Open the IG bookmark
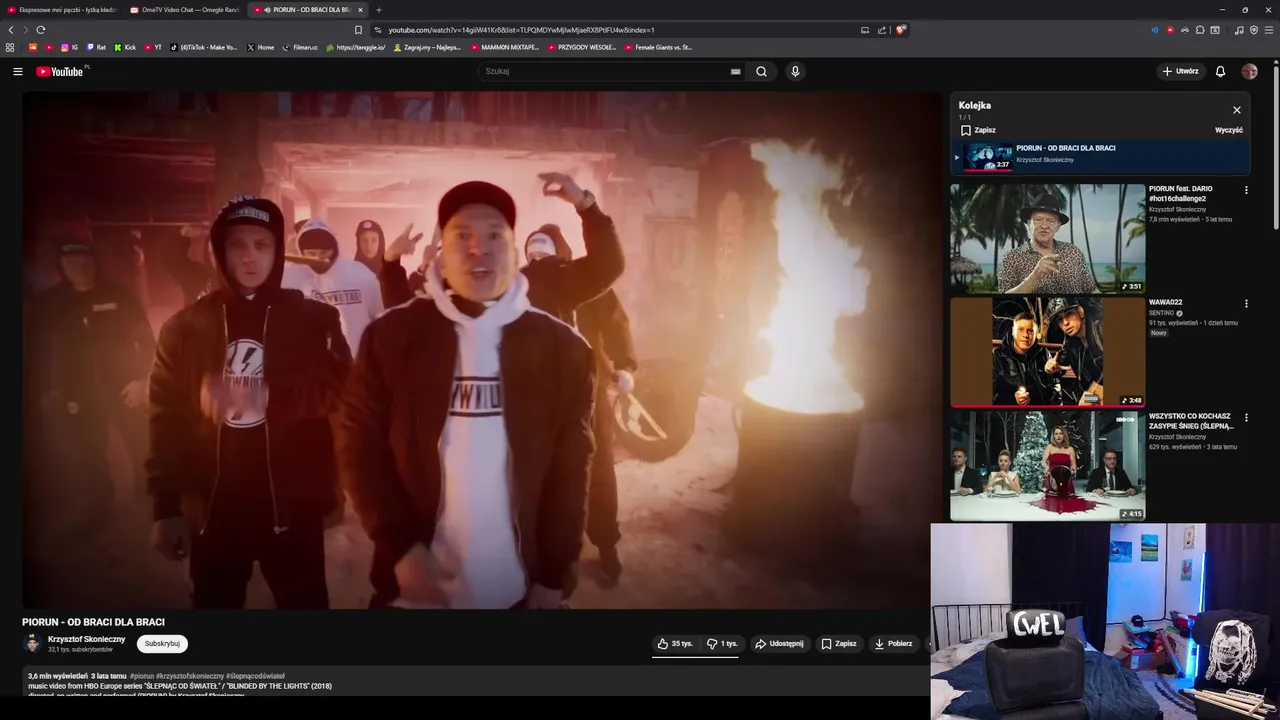This screenshot has height=720, width=1280. 70,47
